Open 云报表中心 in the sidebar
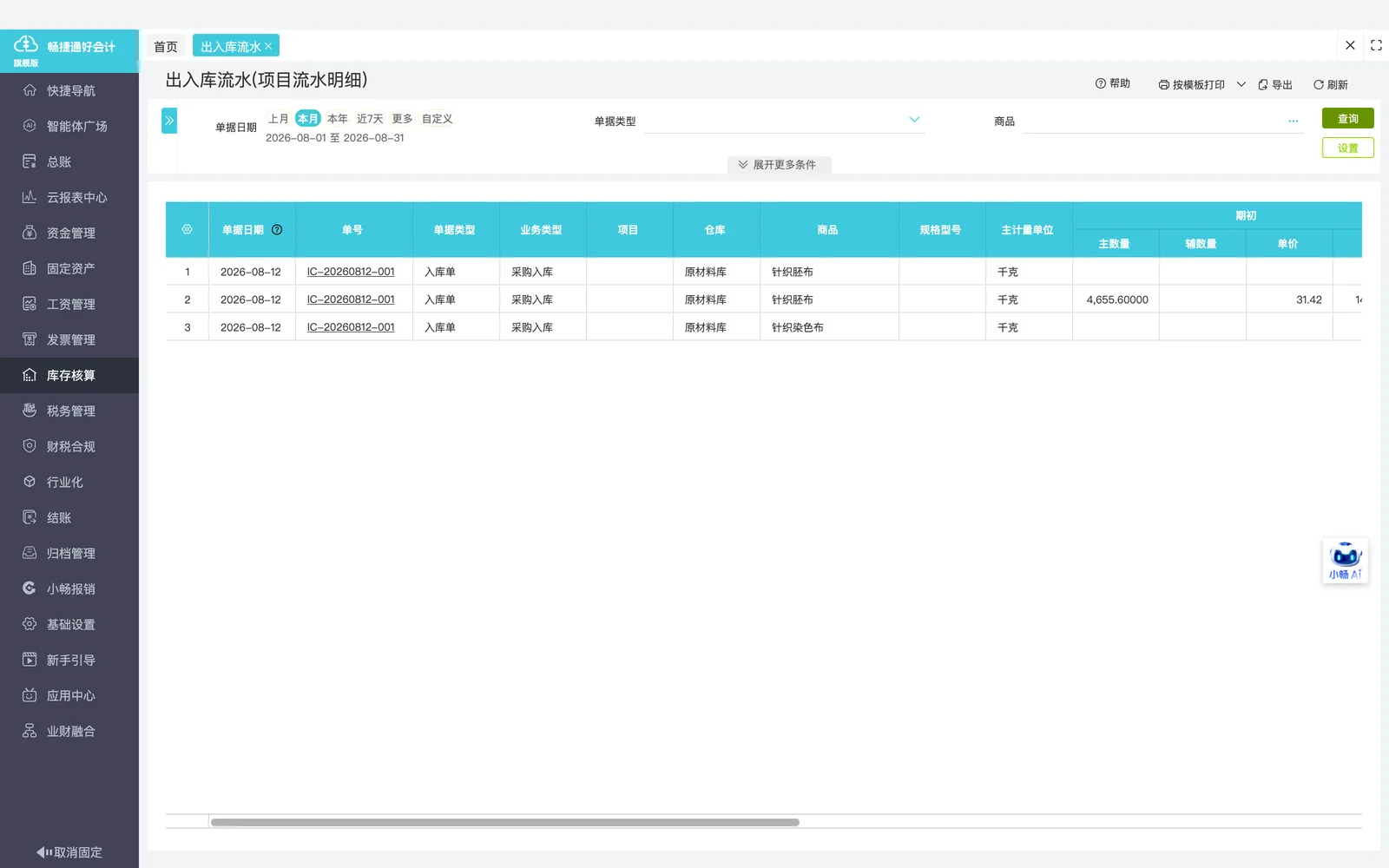 click(x=69, y=197)
